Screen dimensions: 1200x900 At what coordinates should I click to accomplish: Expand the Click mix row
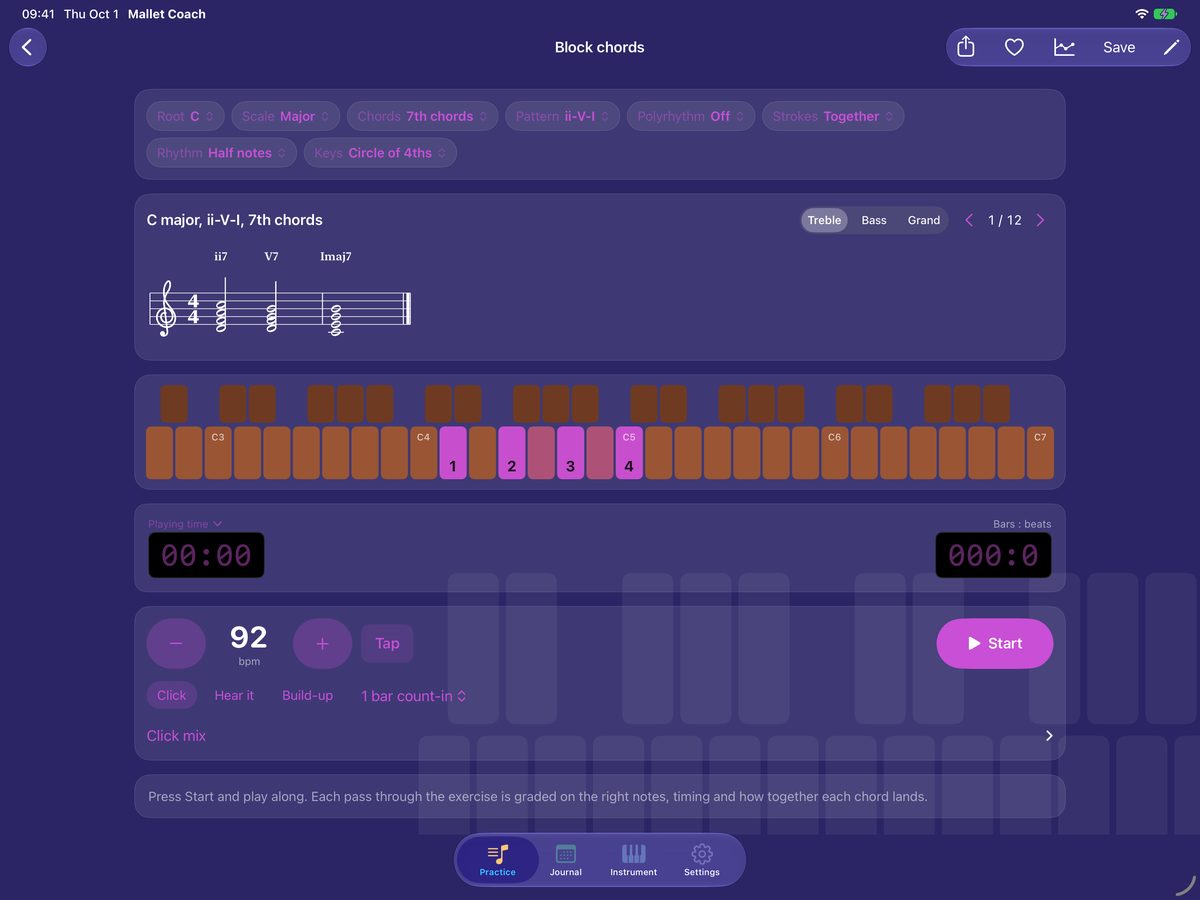600,736
